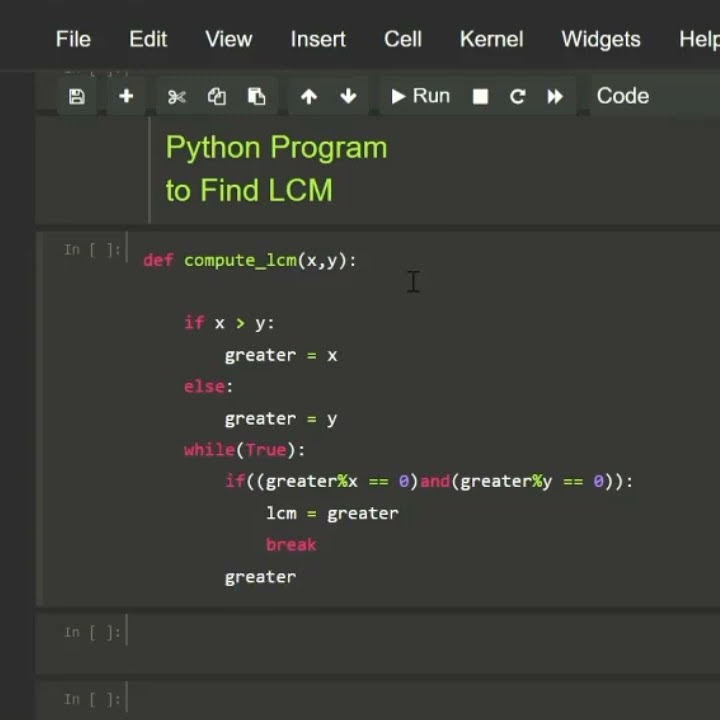This screenshot has width=720, height=720.
Task: Open the Widgets menu
Action: coord(601,39)
